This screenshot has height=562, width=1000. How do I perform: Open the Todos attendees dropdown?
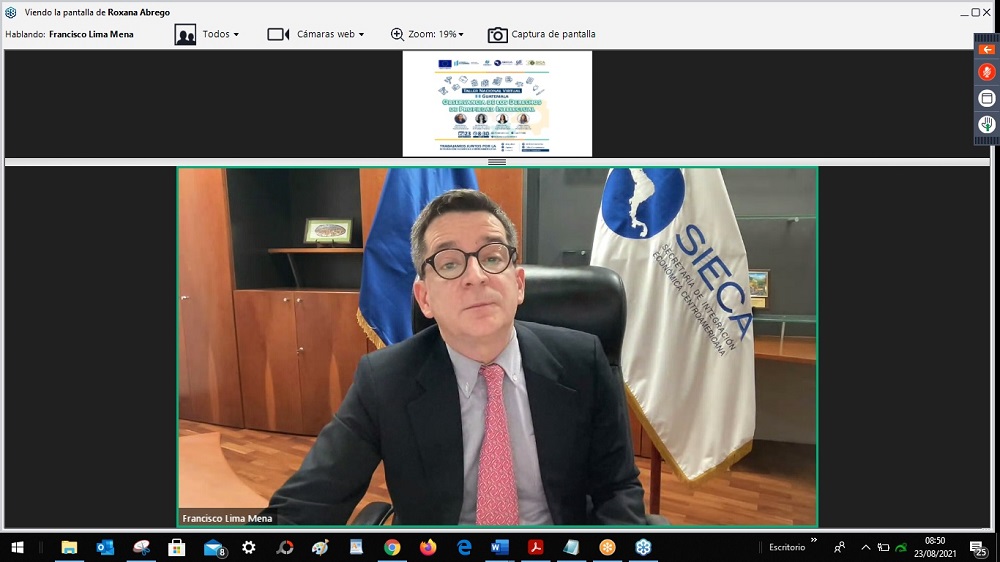click(221, 34)
